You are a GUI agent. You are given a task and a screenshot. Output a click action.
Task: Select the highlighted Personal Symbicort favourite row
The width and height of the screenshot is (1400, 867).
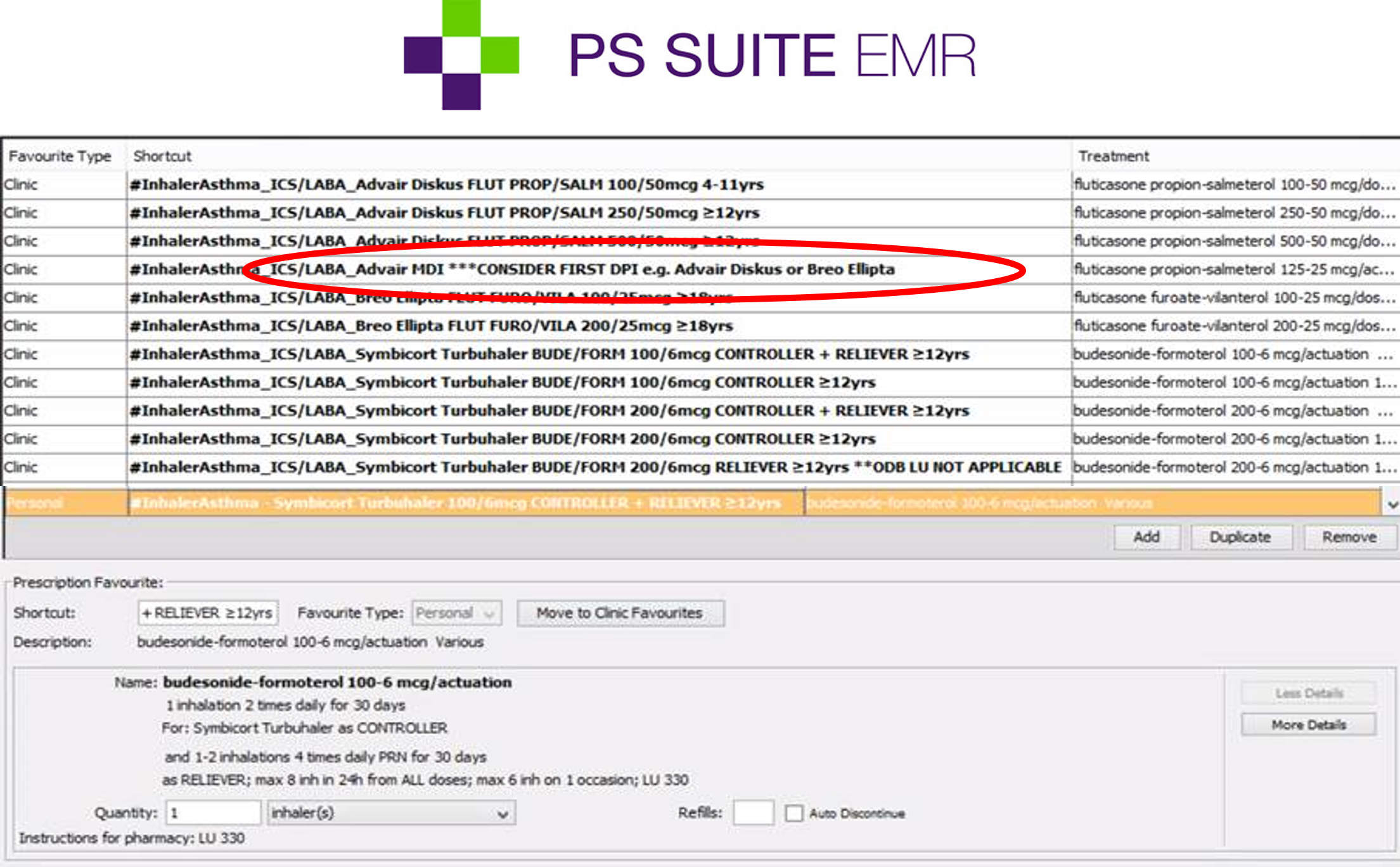pos(692,503)
